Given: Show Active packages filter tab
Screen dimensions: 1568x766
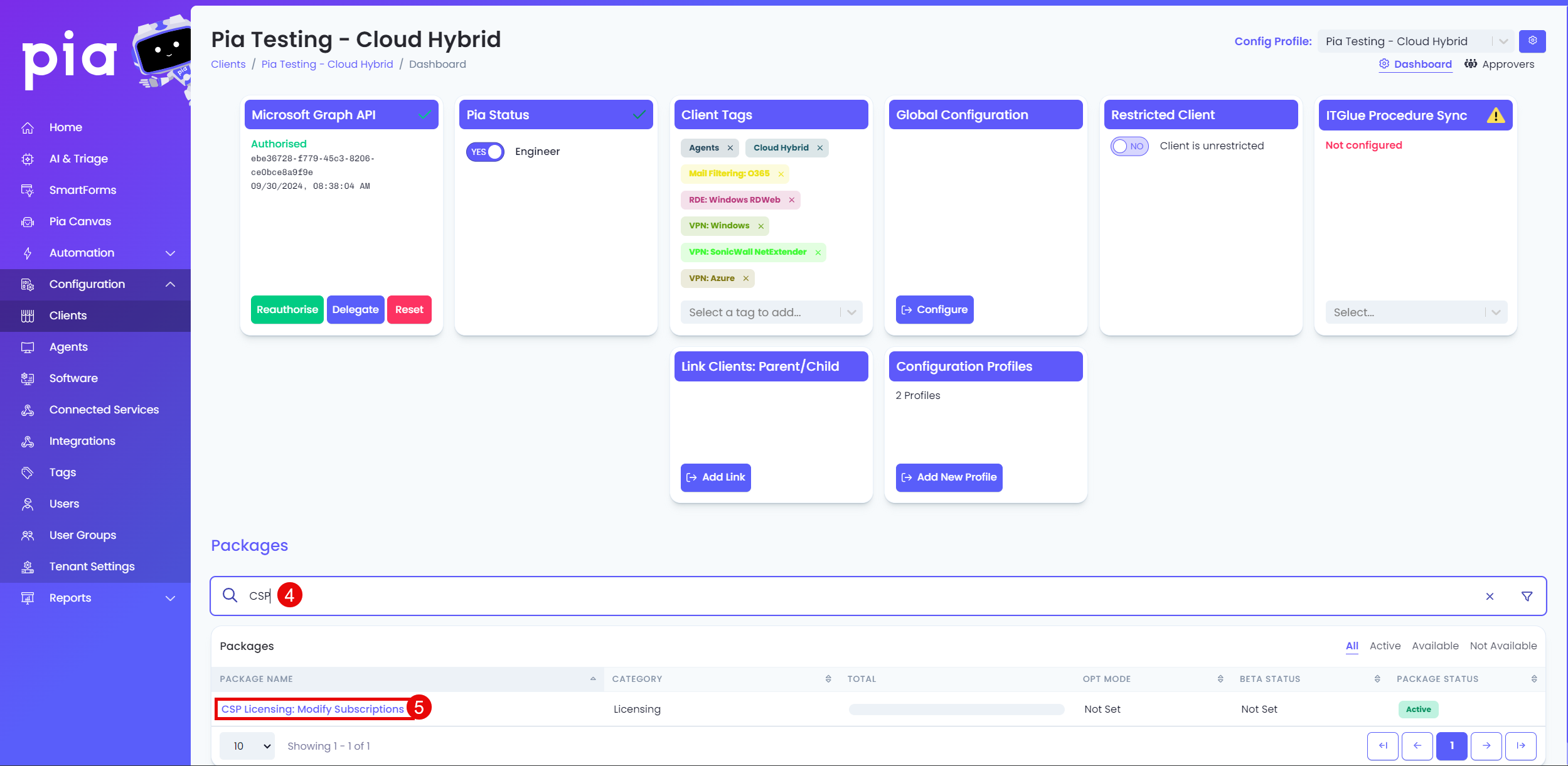Looking at the screenshot, I should (1385, 646).
